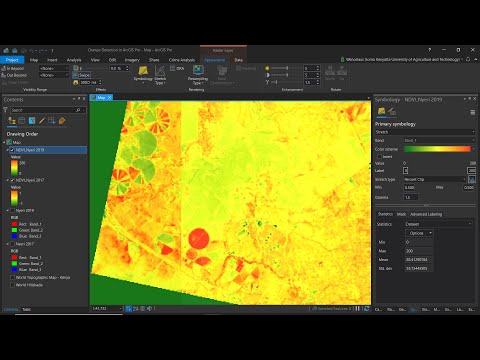List layers by selection

(32, 121)
